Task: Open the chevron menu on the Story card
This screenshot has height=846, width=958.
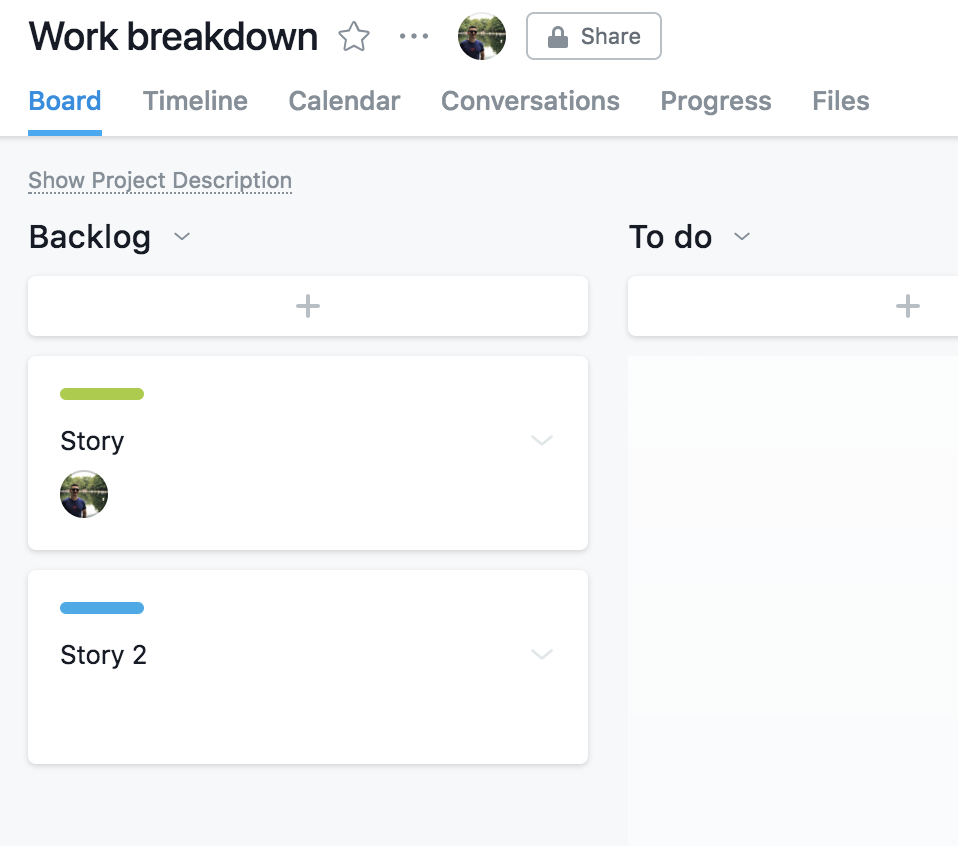Action: coord(541,440)
